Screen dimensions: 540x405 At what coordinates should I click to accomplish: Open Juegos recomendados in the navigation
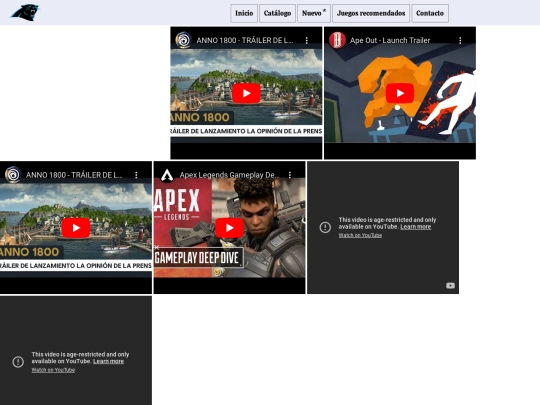coord(371,13)
